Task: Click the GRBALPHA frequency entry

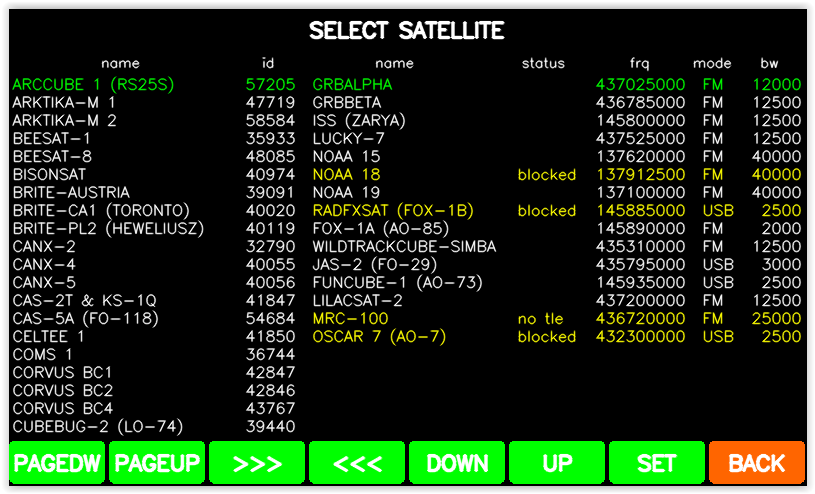Action: 557,84
